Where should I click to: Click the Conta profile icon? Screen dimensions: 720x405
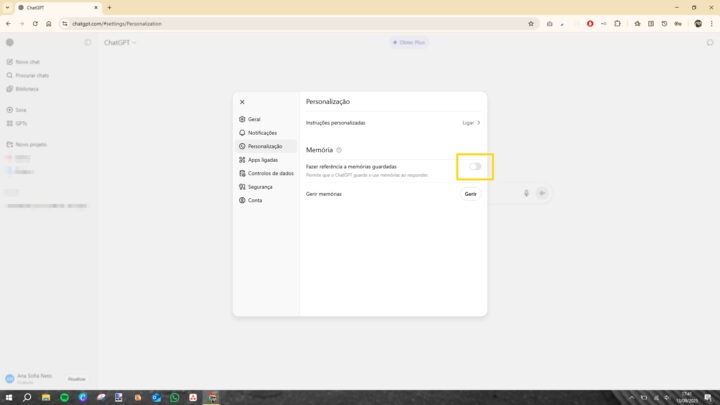(x=242, y=200)
